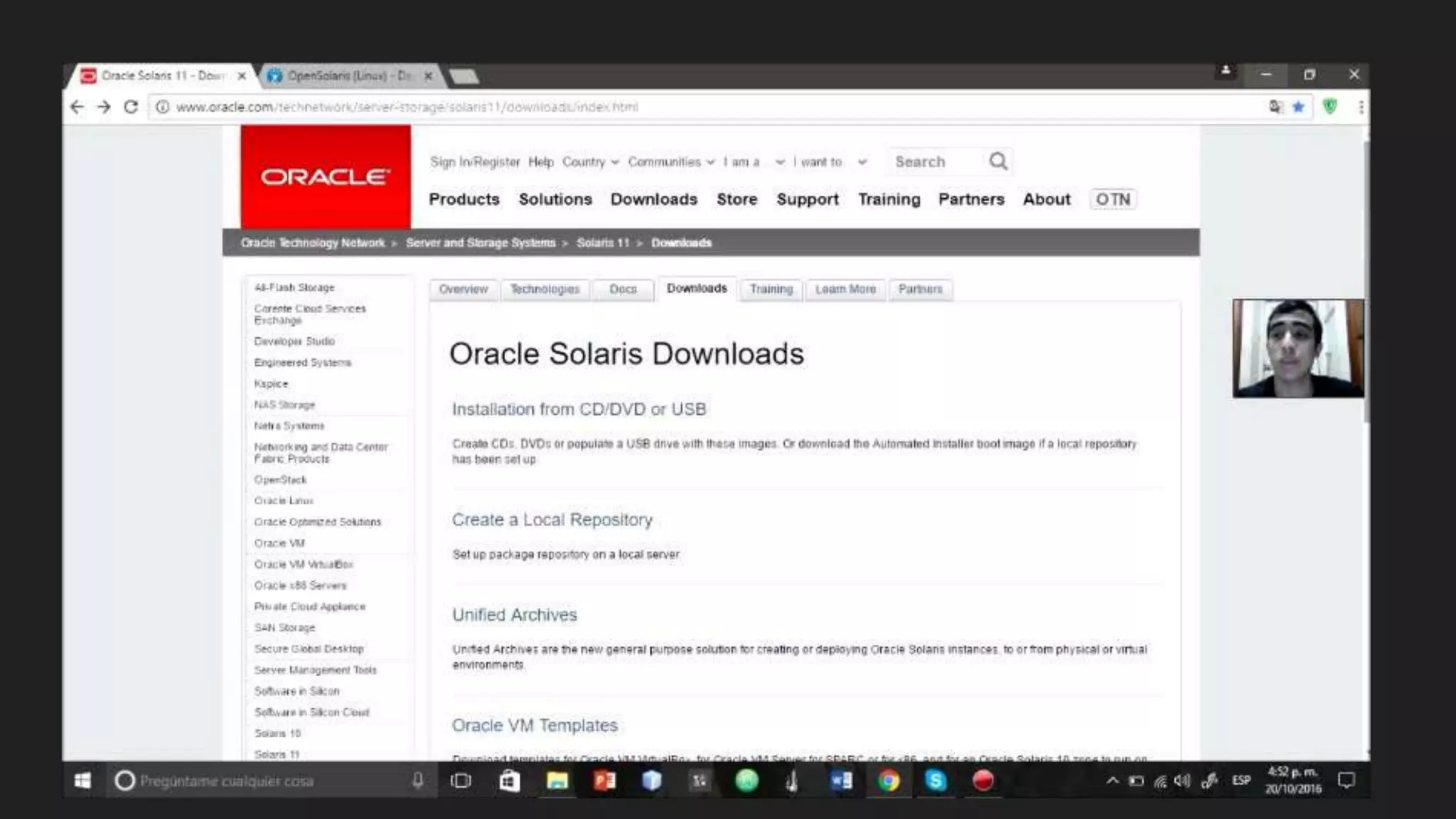Click the green shield extension icon
1456x819 pixels.
point(1329,107)
